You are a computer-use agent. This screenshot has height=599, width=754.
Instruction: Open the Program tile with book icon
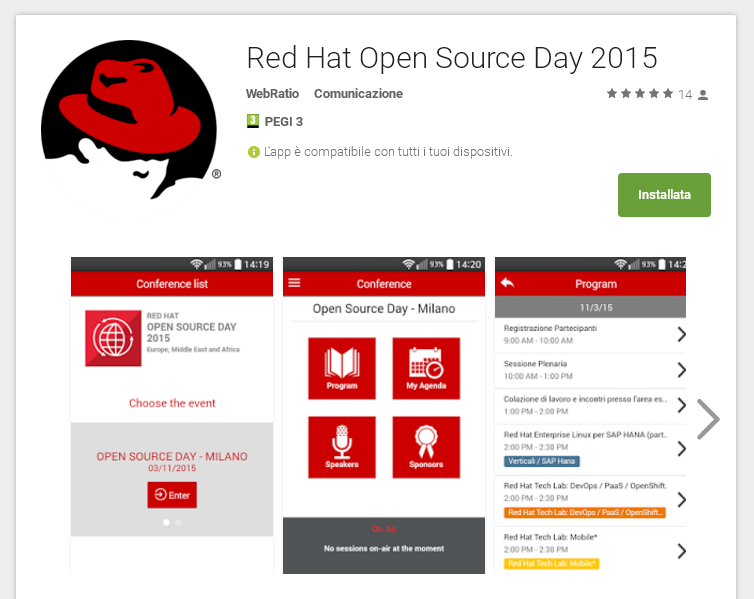click(342, 368)
